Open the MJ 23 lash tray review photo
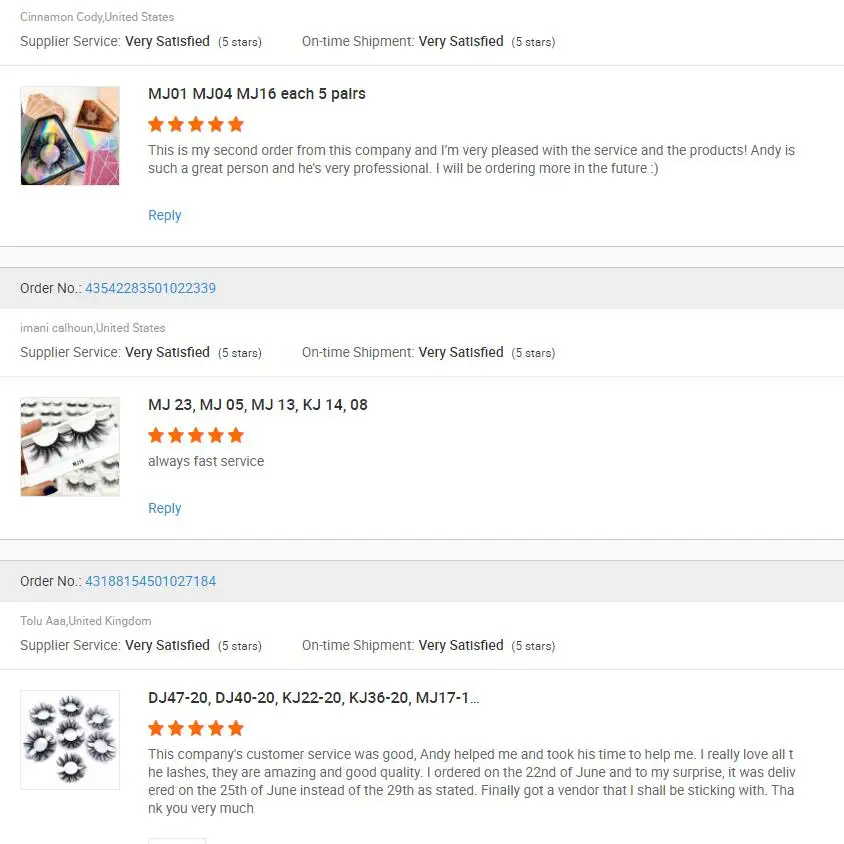Image resolution: width=844 pixels, height=844 pixels. [70, 446]
